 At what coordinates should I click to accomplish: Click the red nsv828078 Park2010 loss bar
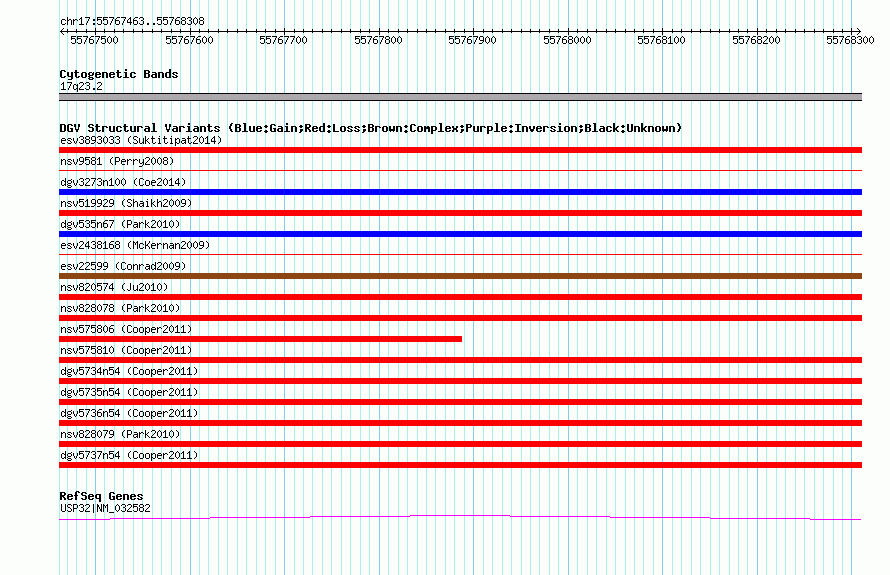pos(460,318)
